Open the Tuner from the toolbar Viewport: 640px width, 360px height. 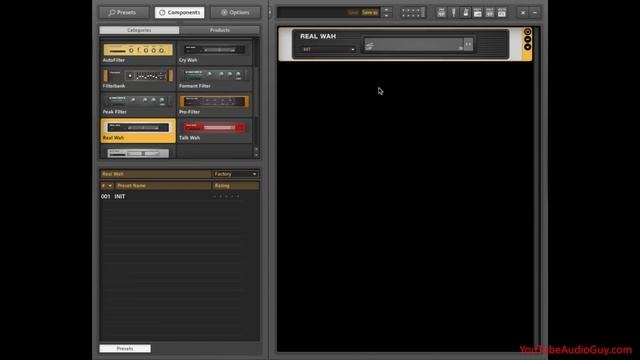click(453, 13)
